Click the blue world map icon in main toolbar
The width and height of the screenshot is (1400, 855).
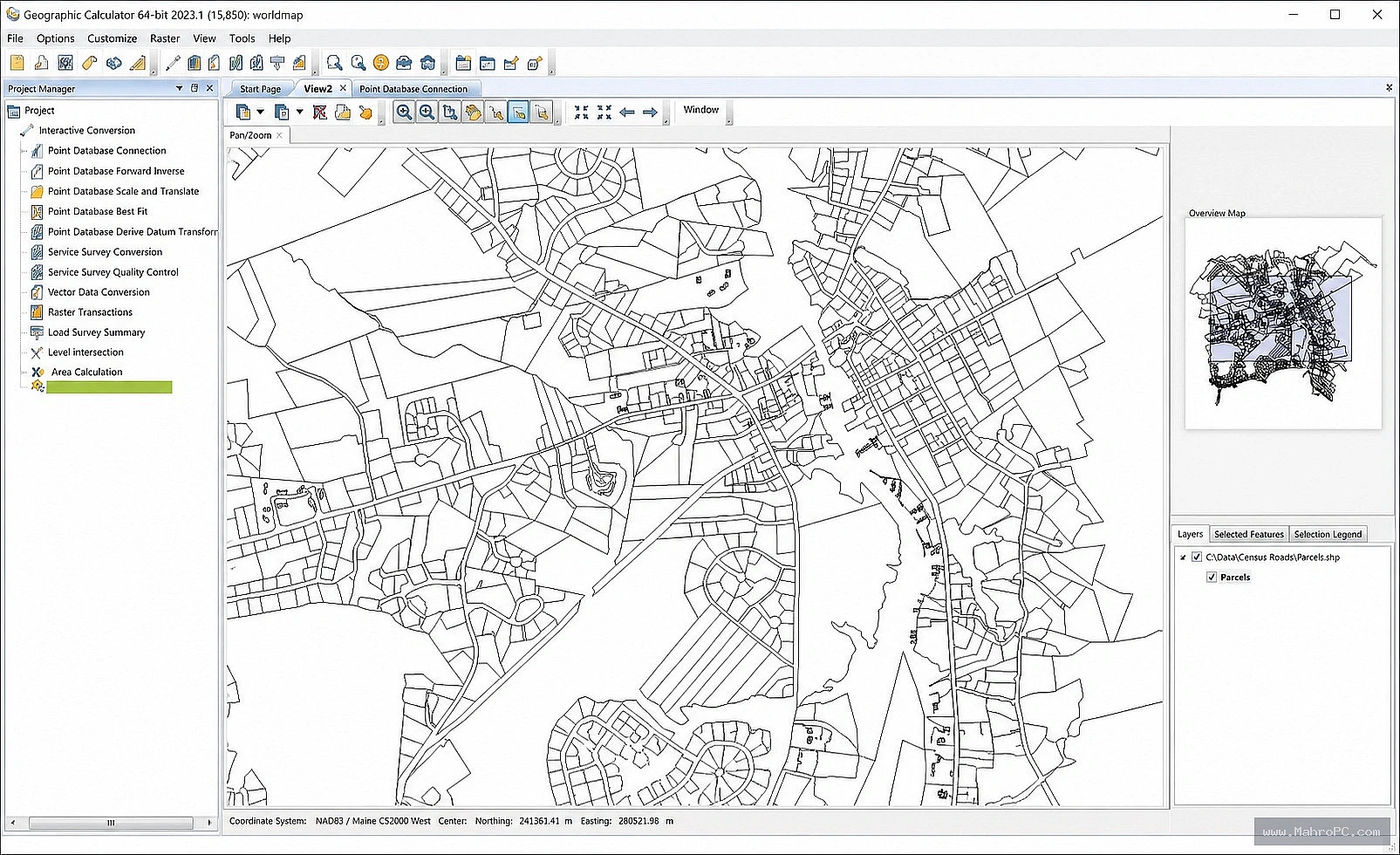pos(113,63)
